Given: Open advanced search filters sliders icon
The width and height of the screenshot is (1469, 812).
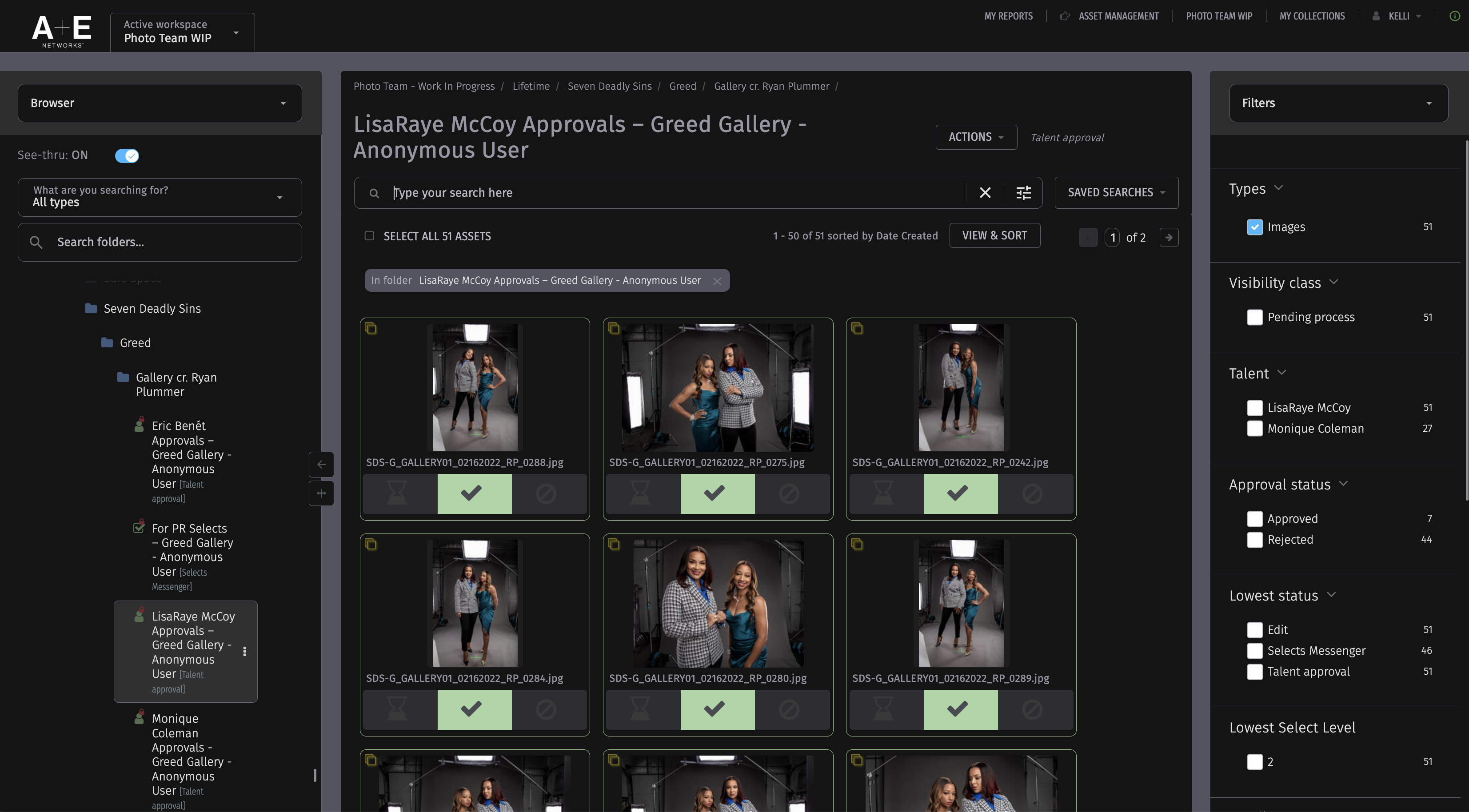Looking at the screenshot, I should [x=1023, y=193].
